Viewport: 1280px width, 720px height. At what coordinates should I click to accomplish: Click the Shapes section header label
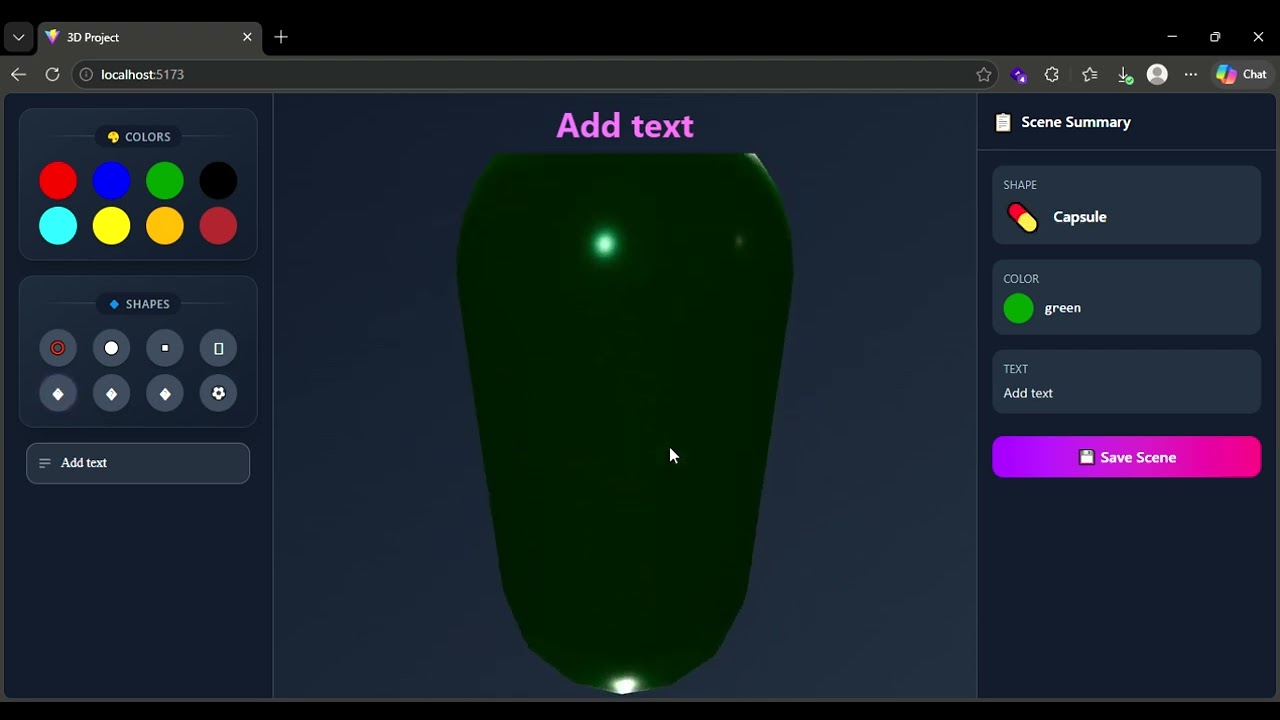tap(139, 304)
